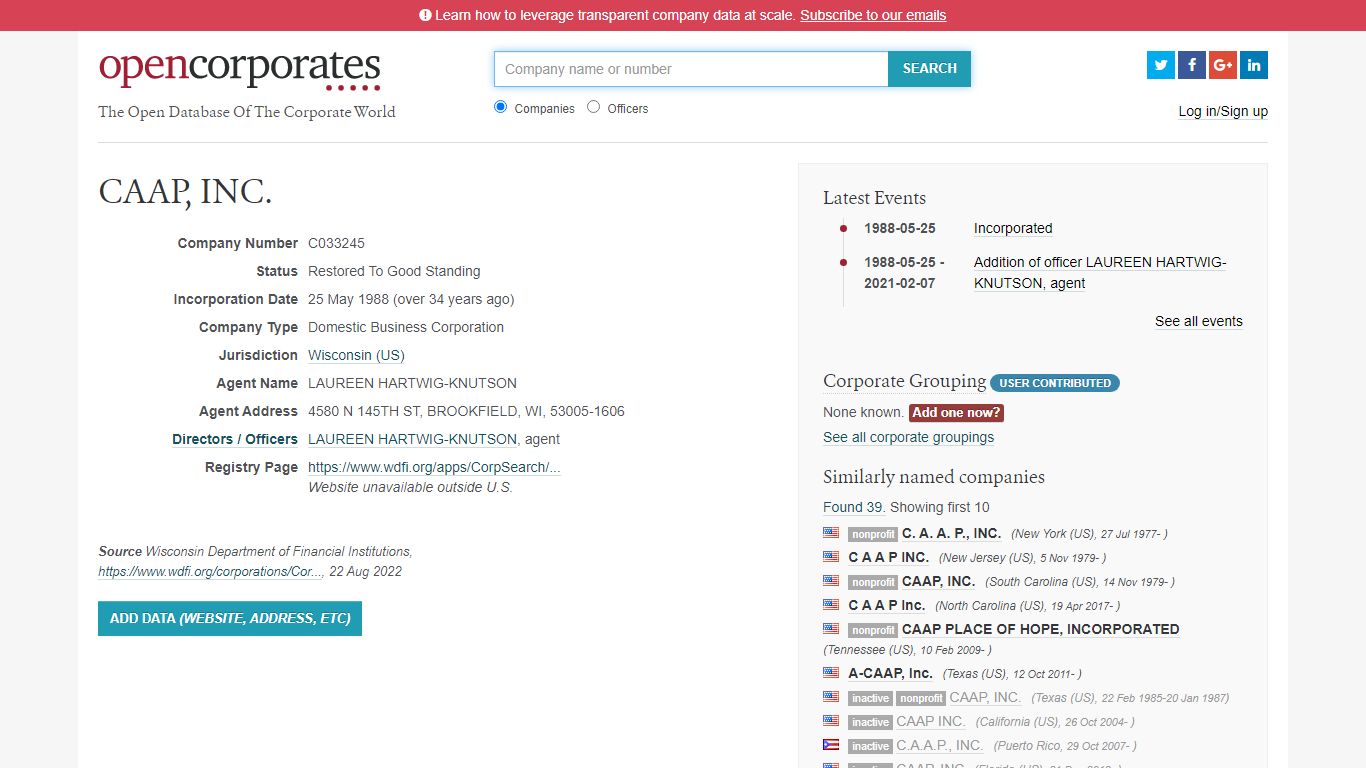Open LAUREEN HARTWIG-KNUTSON officer link
This screenshot has height=768, width=1366.
pos(412,439)
